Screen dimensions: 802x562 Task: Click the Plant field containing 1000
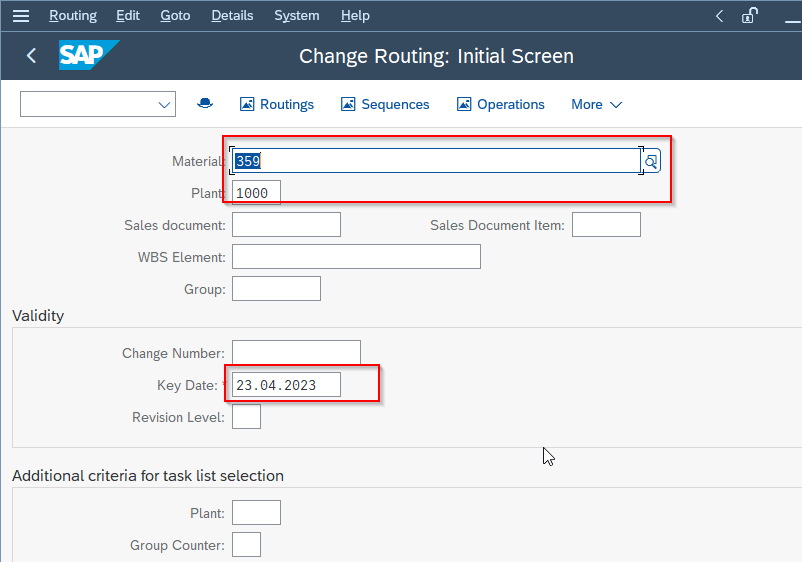tap(256, 193)
